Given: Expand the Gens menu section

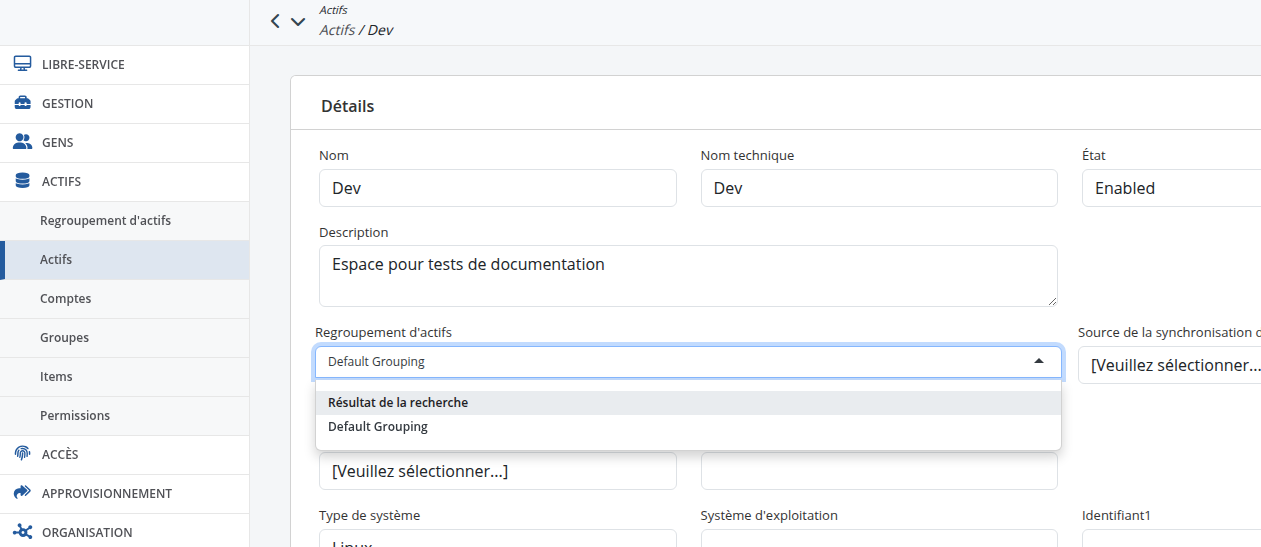Looking at the screenshot, I should pyautogui.click(x=124, y=142).
